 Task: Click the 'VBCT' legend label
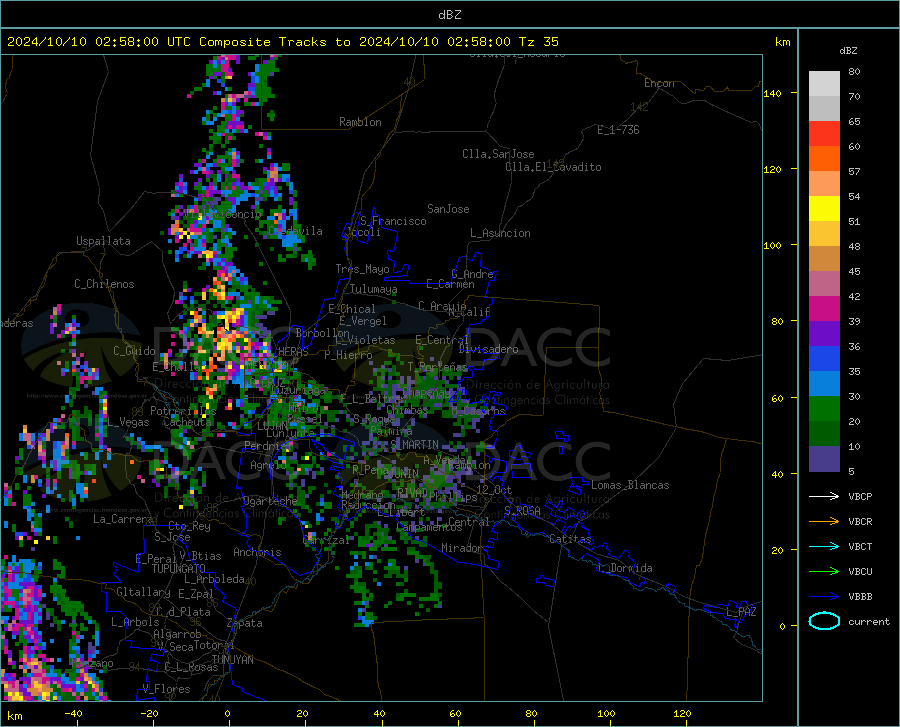point(860,546)
